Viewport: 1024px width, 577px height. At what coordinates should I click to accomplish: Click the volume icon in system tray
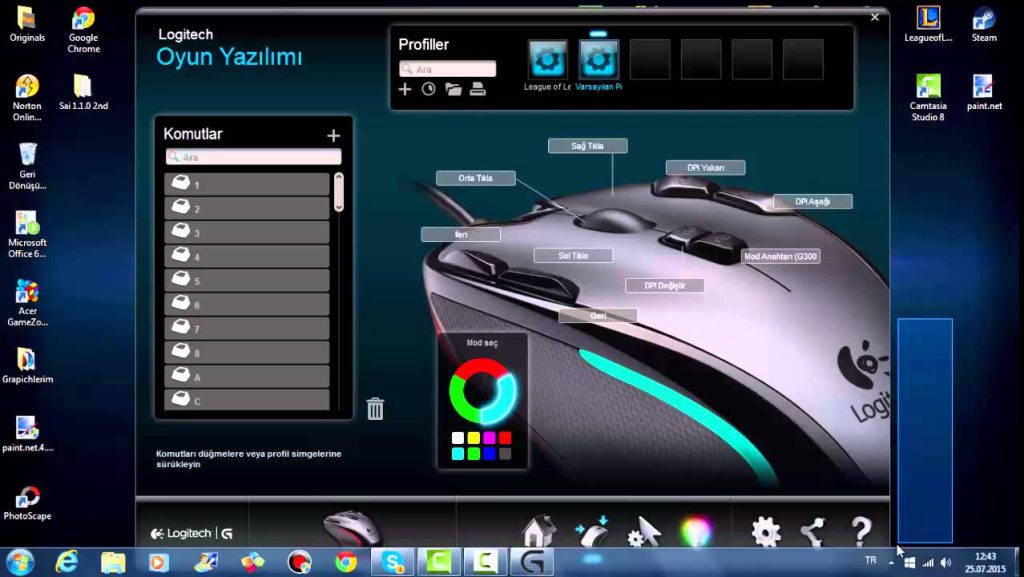coord(946,562)
